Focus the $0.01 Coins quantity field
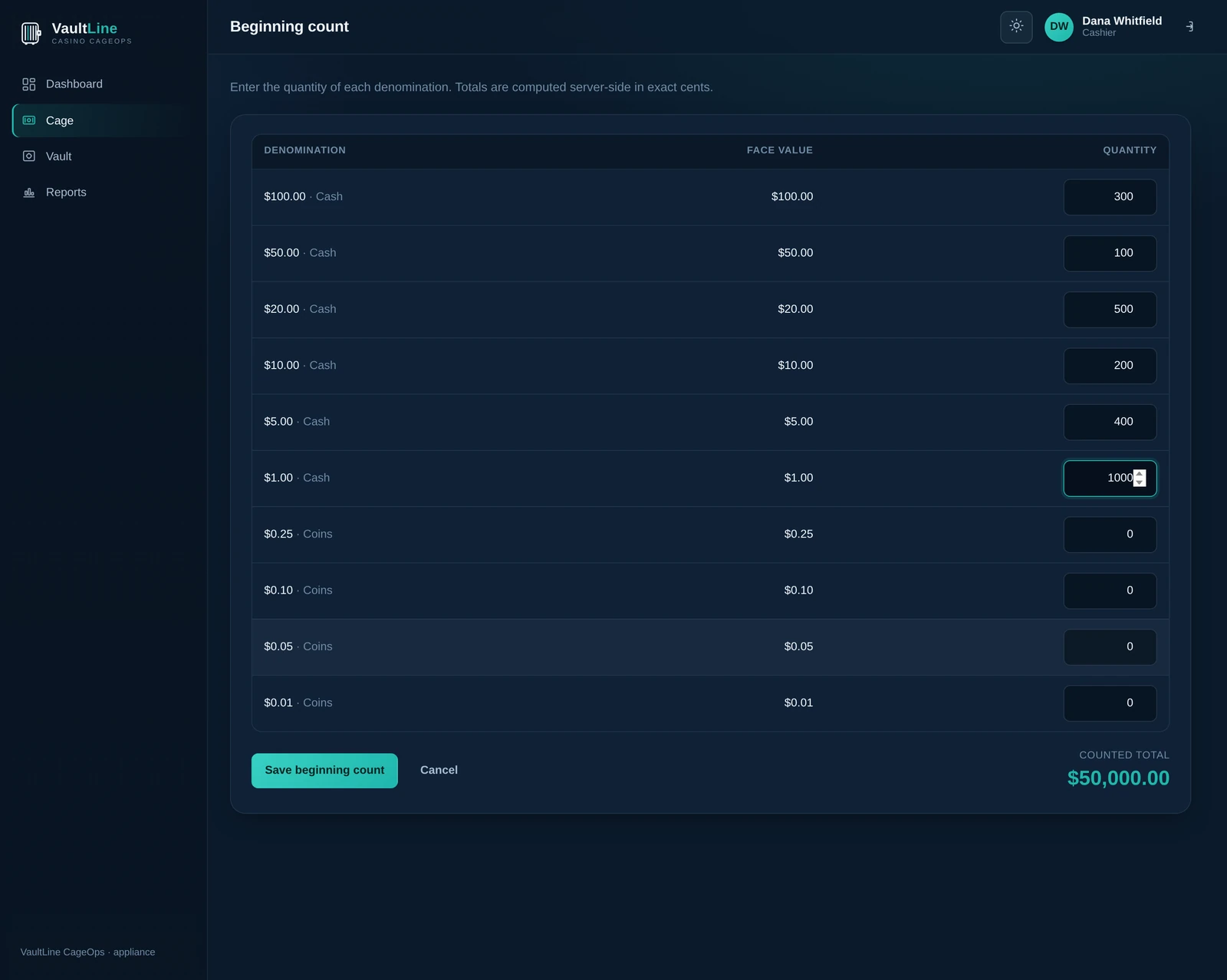The height and width of the screenshot is (980, 1227). (x=1110, y=703)
